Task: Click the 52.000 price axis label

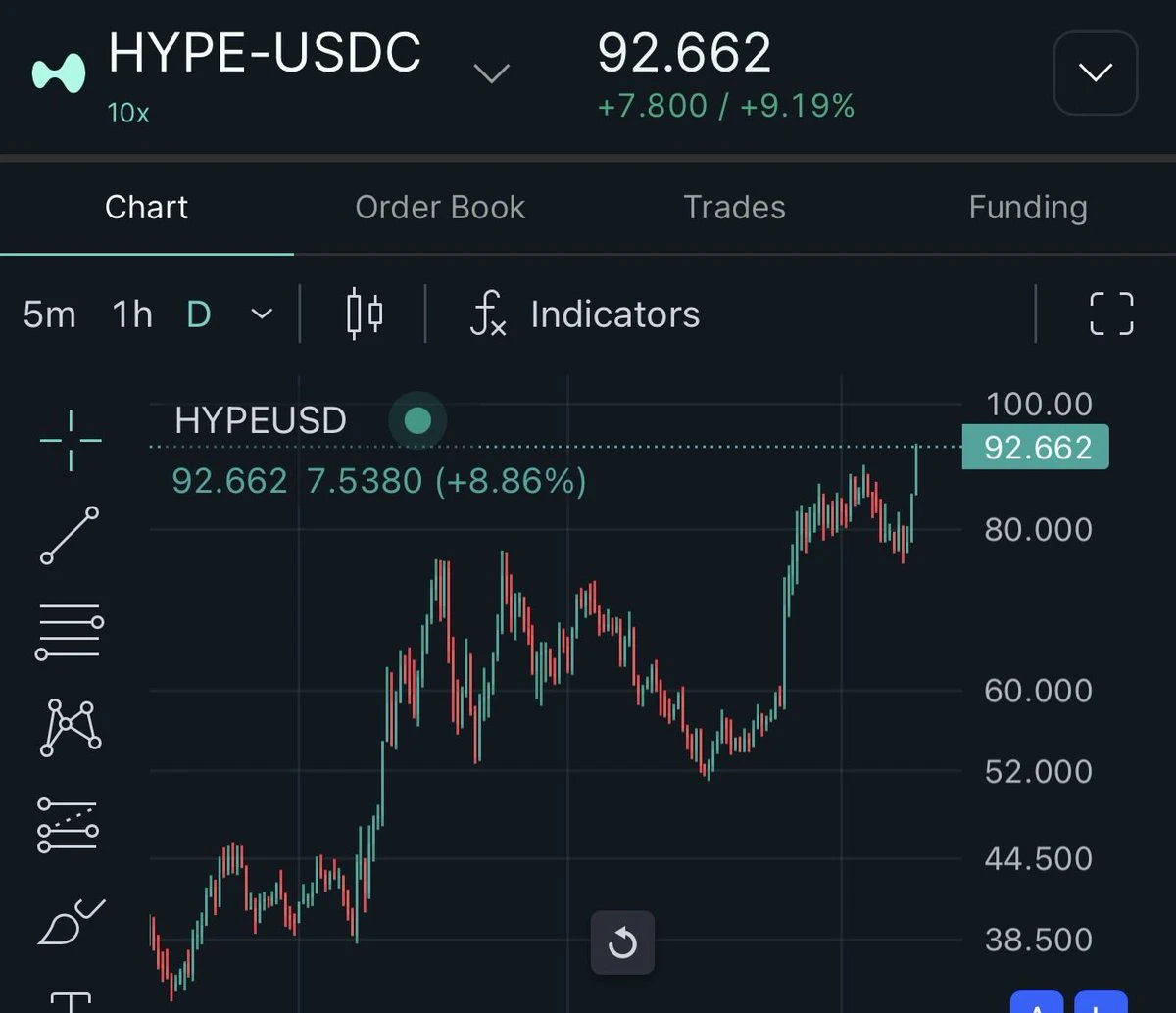Action: [x=1039, y=772]
